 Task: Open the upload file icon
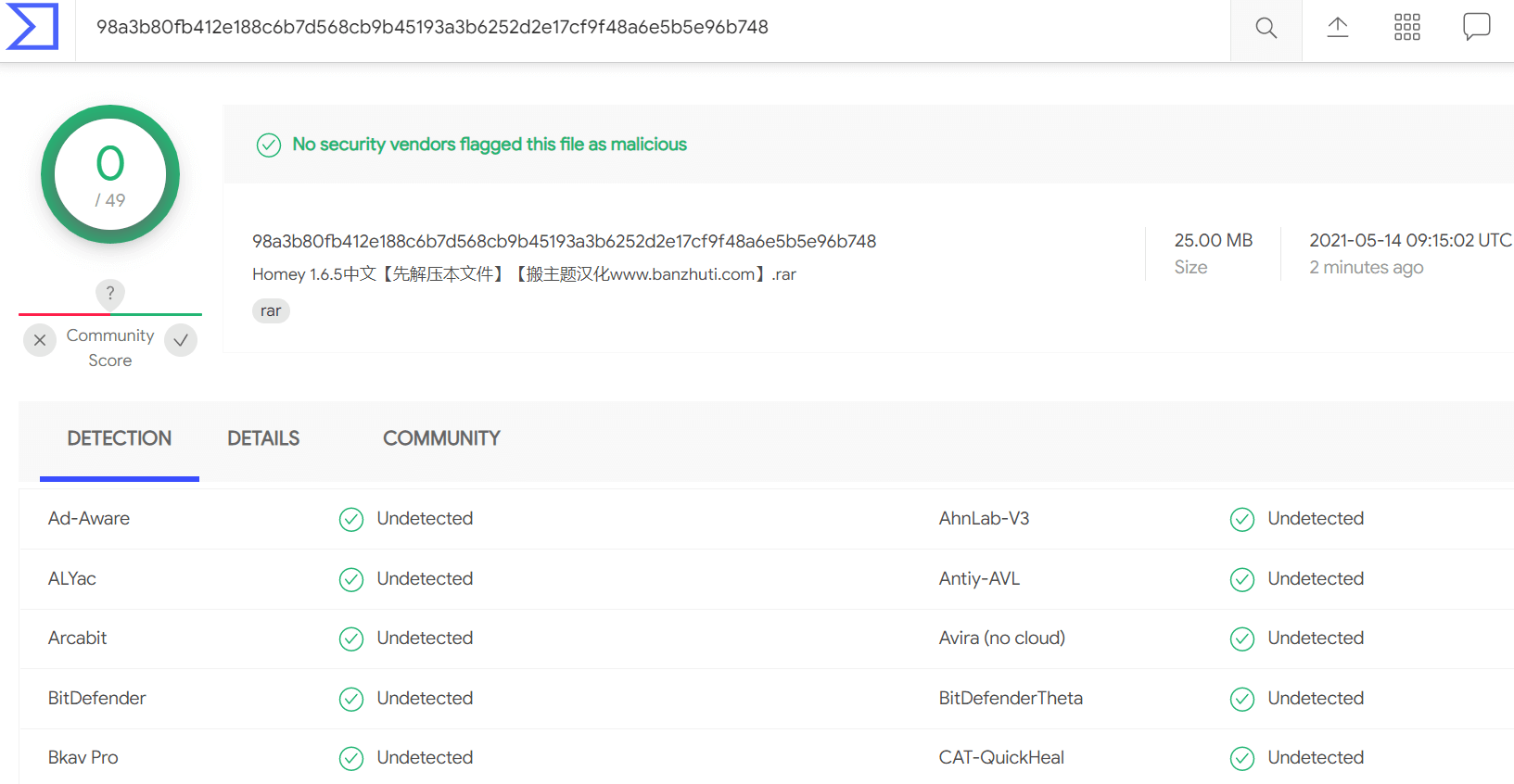coord(1337,28)
